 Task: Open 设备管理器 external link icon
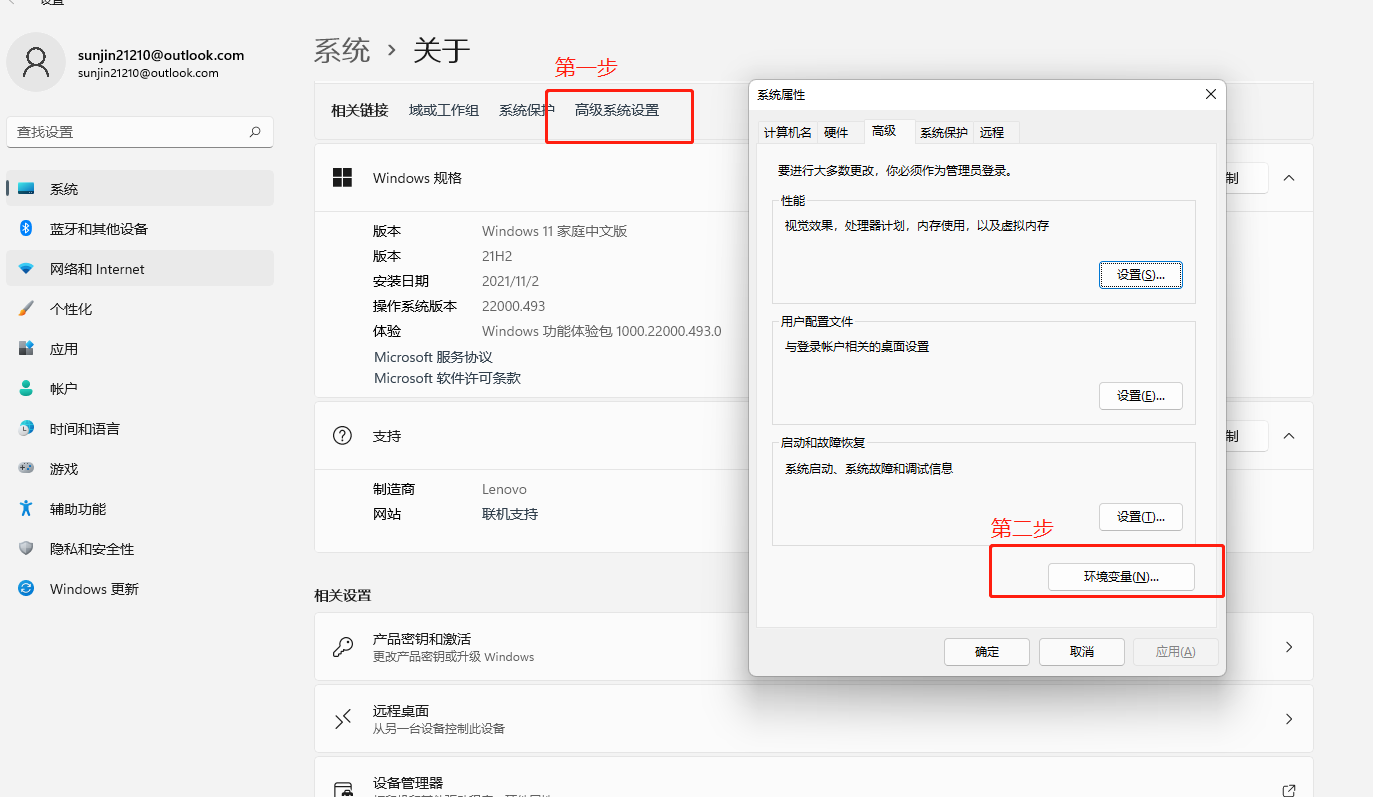pos(1289,789)
